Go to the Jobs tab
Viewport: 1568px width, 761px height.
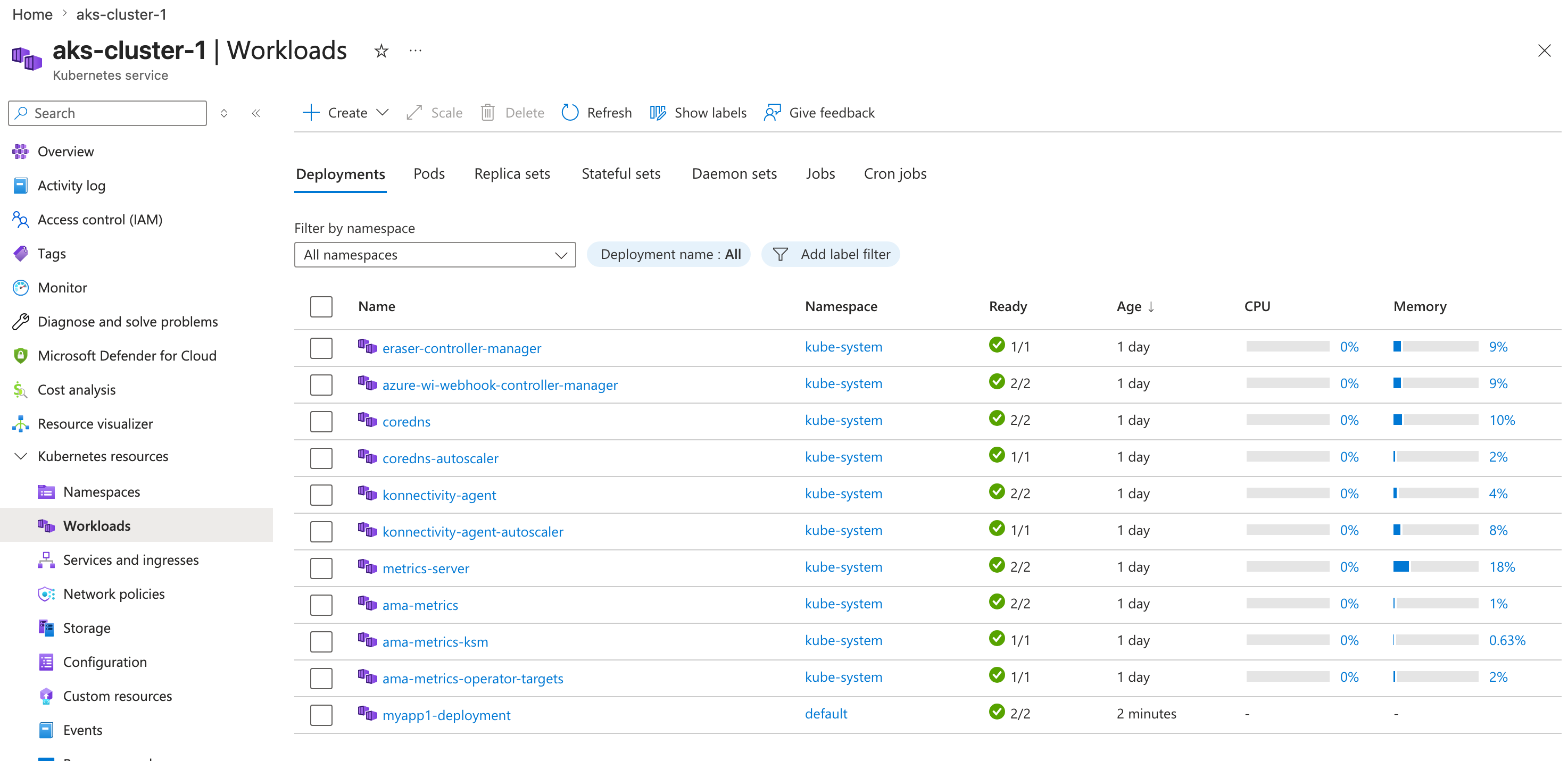tap(820, 174)
